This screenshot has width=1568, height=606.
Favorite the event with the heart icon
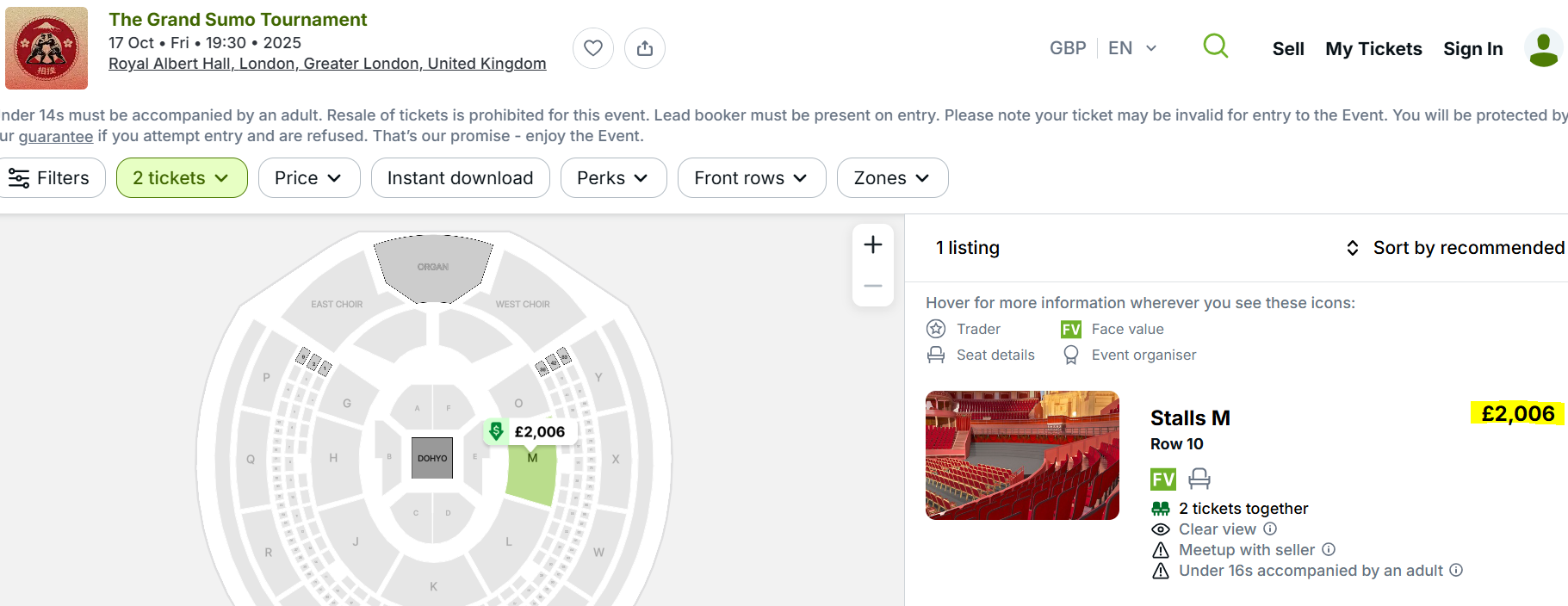click(593, 48)
